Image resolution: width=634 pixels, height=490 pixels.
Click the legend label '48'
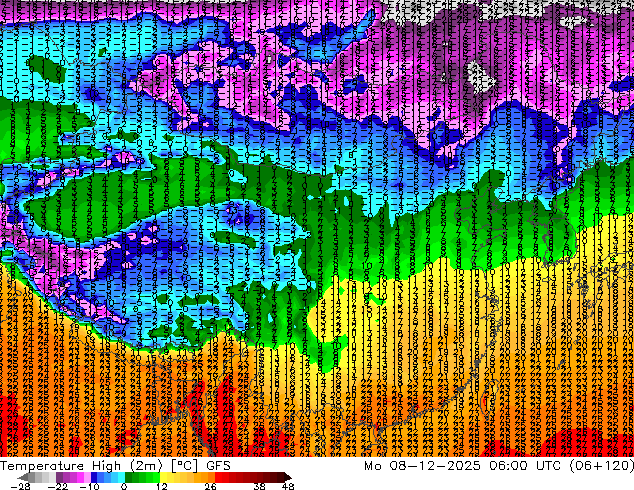click(x=288, y=486)
